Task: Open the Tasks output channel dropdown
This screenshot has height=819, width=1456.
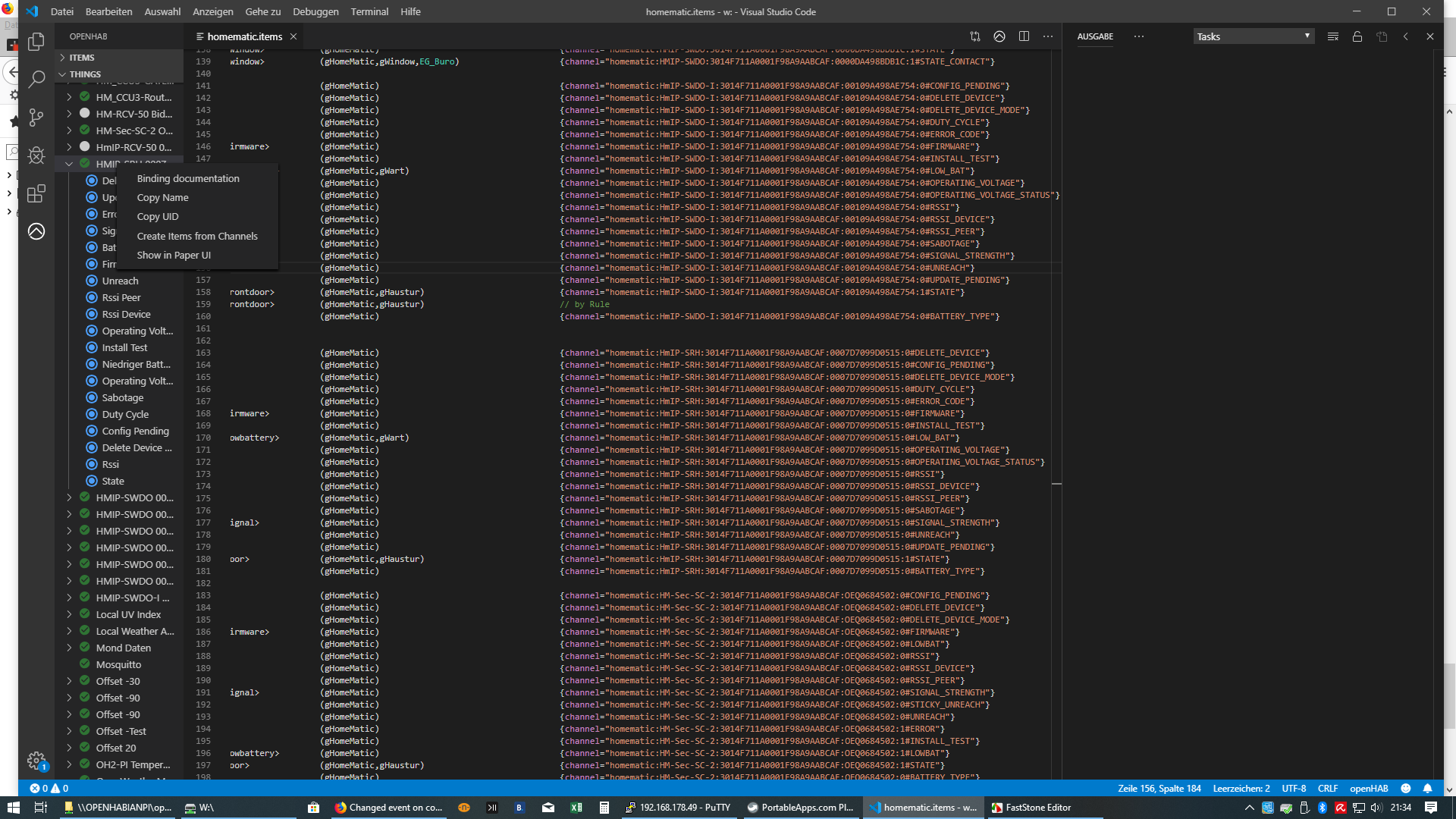Action: (1253, 36)
